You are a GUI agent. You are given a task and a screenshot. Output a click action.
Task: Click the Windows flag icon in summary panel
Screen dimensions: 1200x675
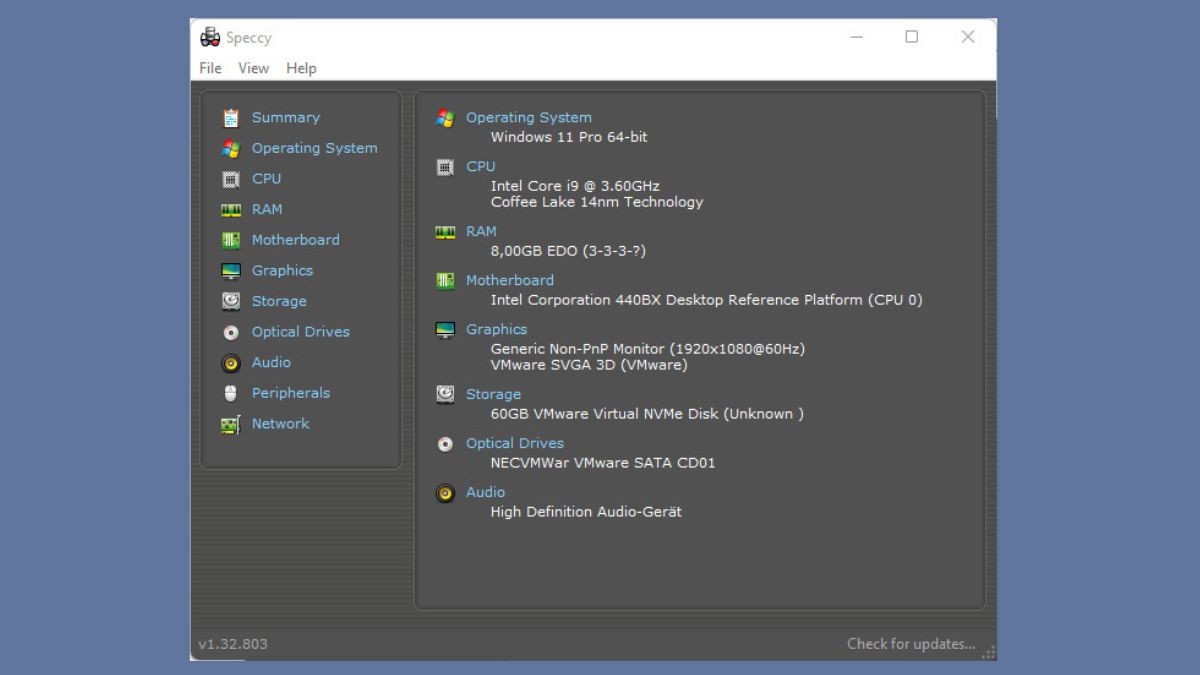[x=445, y=118]
